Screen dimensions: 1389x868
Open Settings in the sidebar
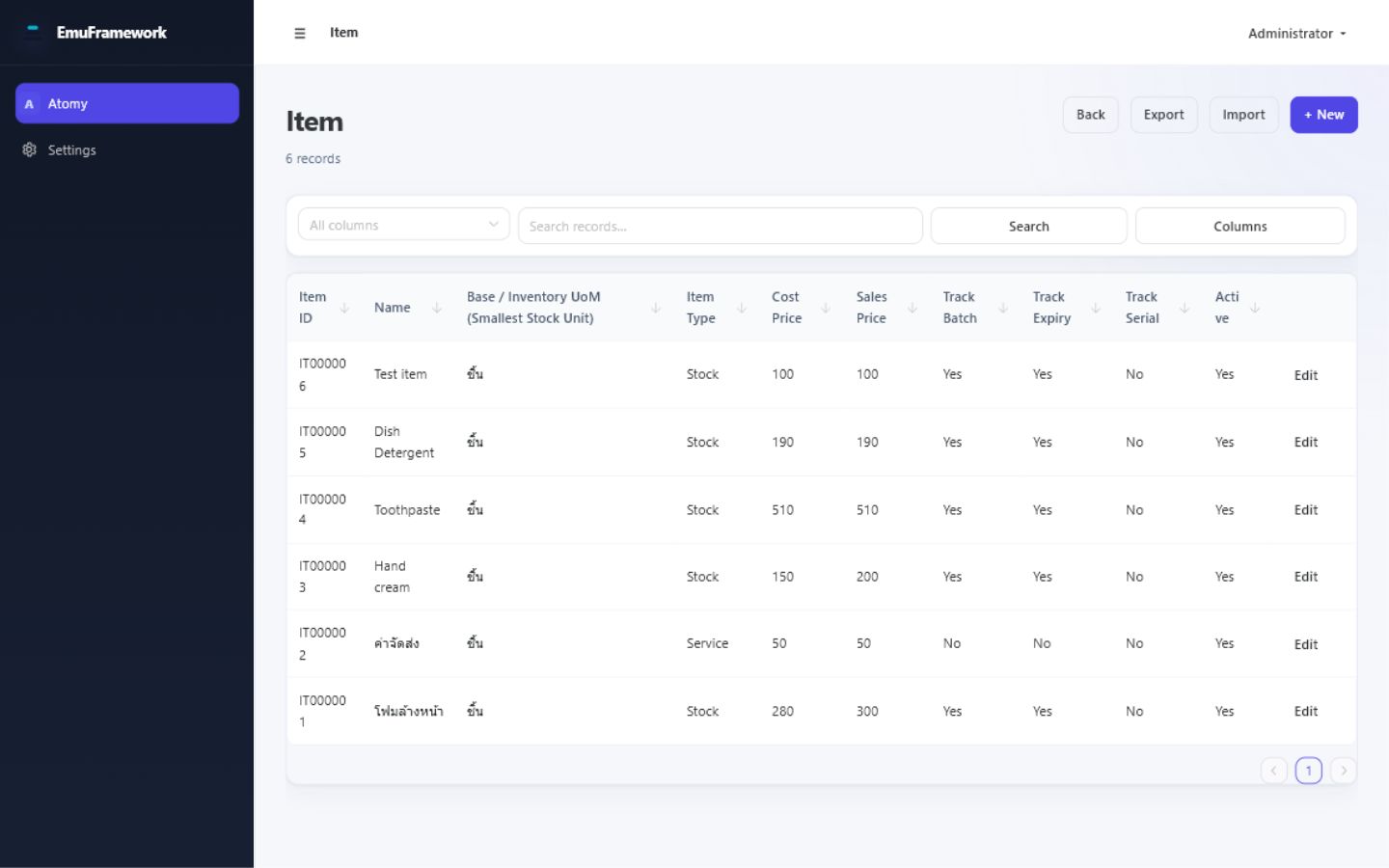127,149
